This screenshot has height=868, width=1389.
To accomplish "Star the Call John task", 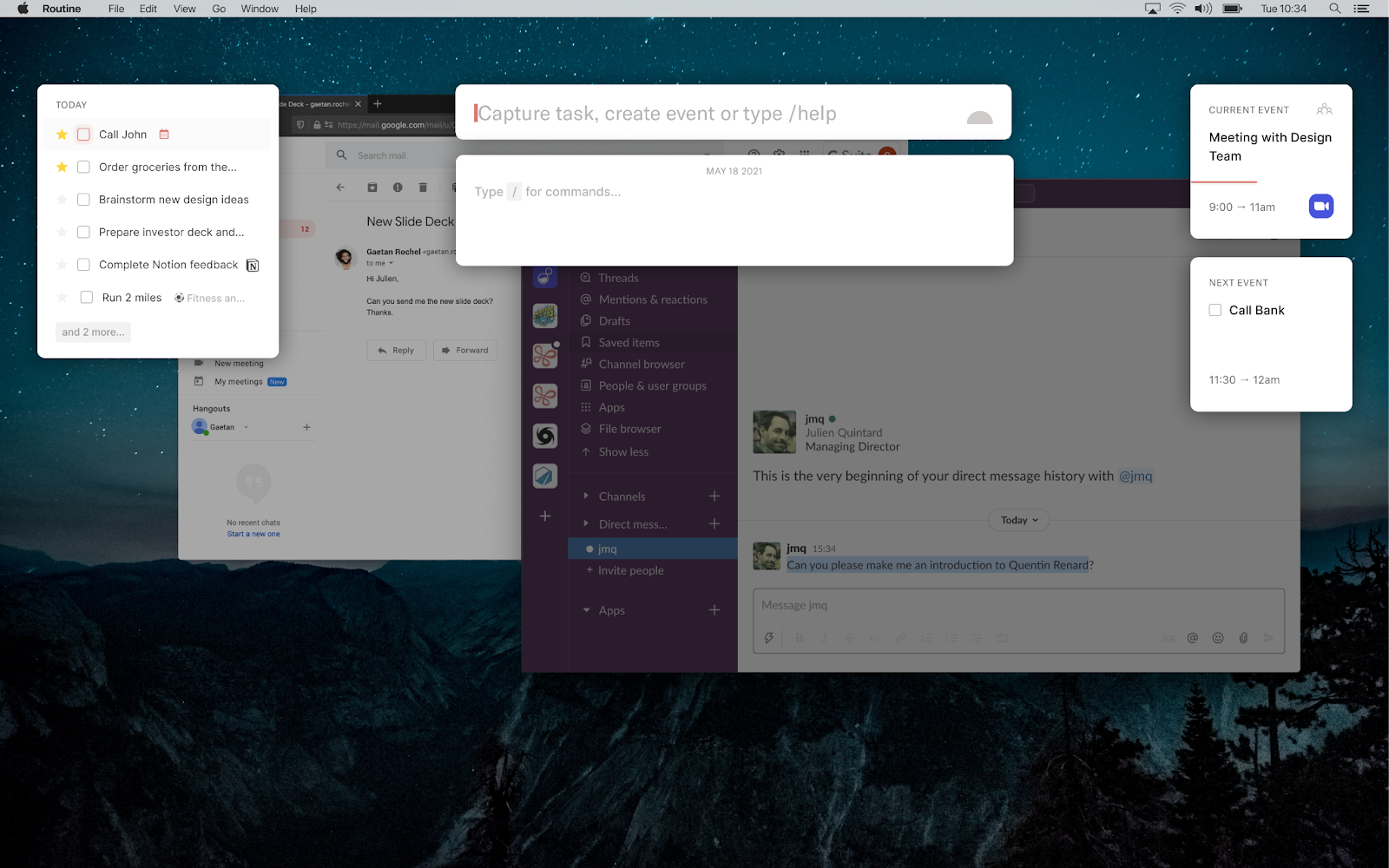I will click(x=62, y=135).
